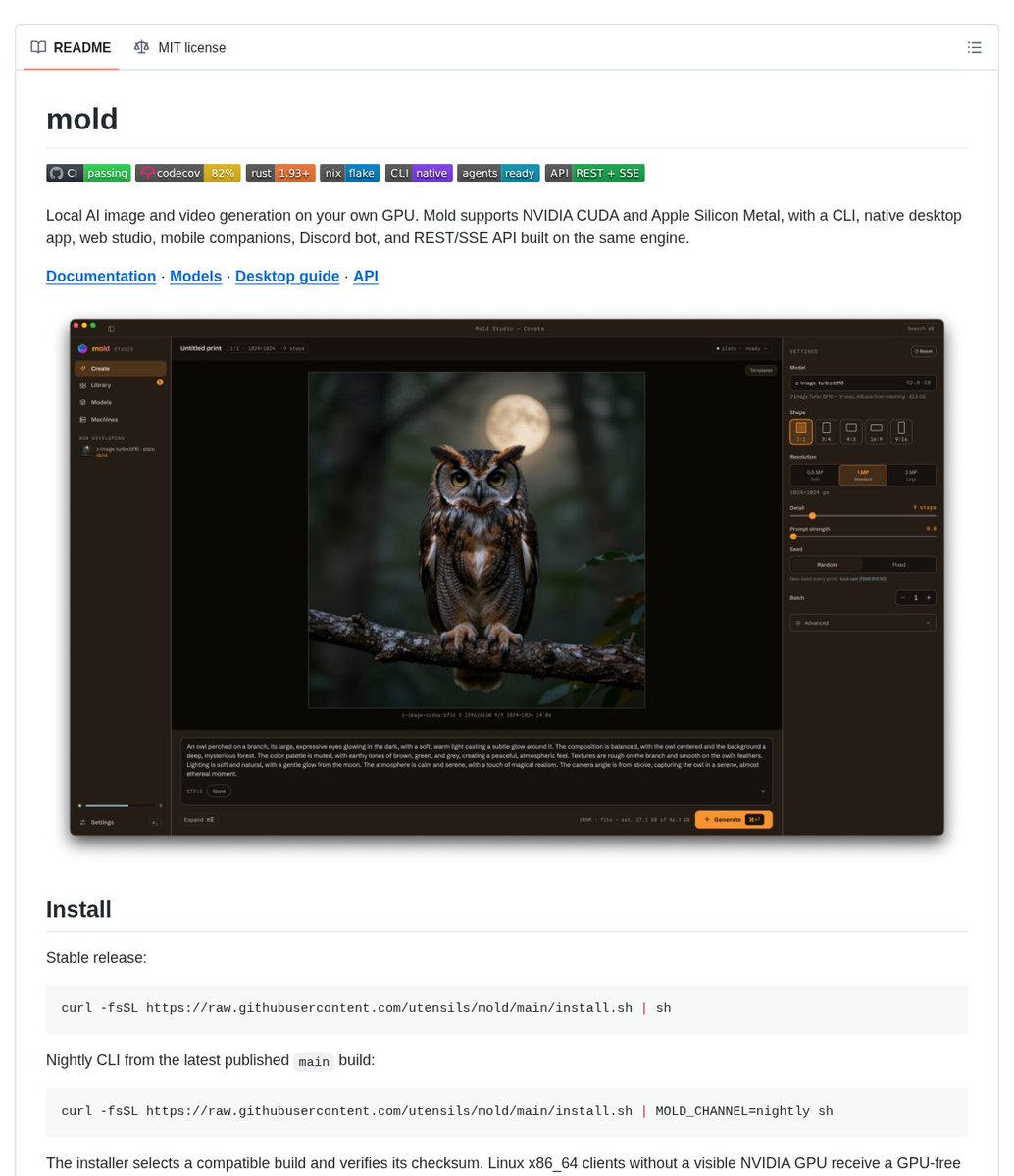Open the README outline list icon

tap(974, 47)
